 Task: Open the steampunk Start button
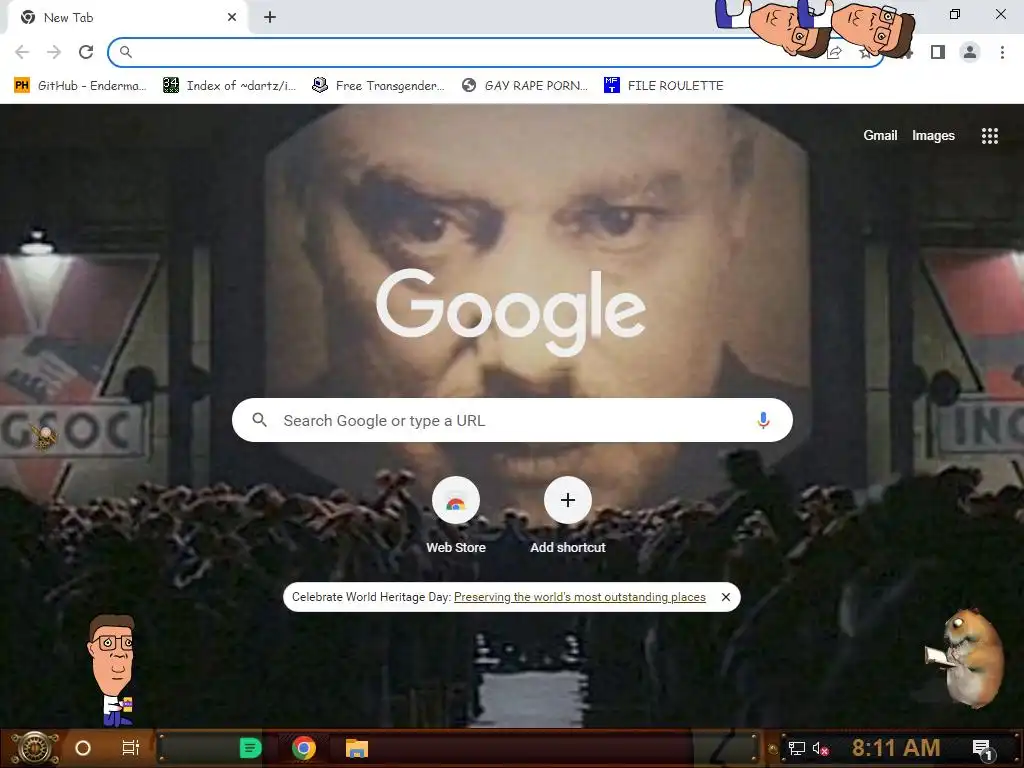point(35,748)
